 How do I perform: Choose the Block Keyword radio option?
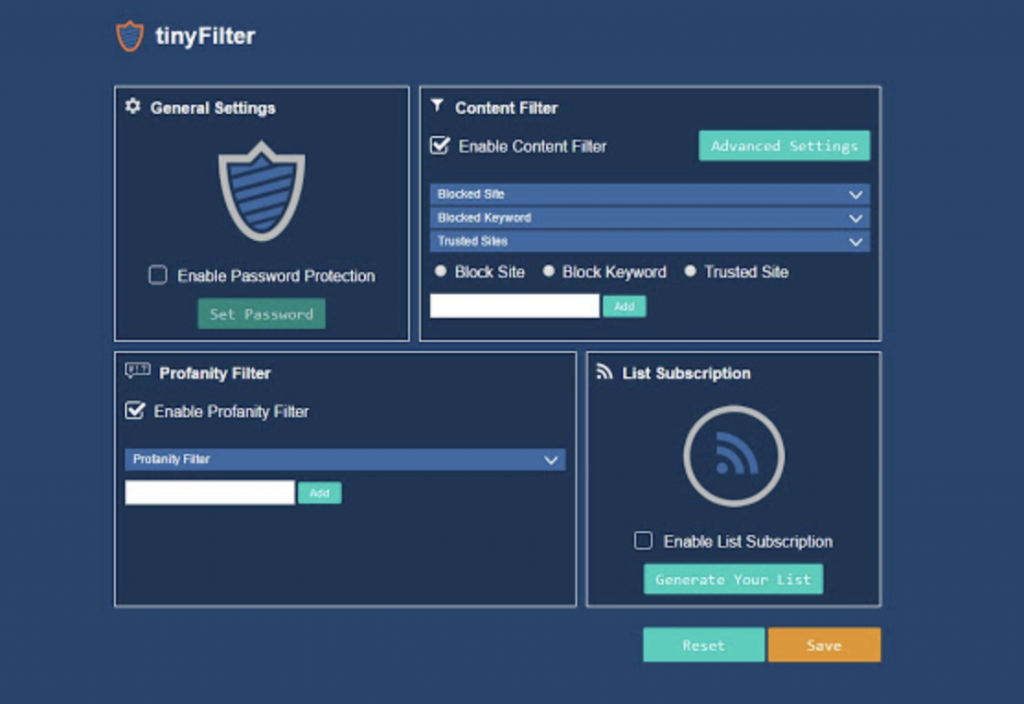click(x=549, y=271)
